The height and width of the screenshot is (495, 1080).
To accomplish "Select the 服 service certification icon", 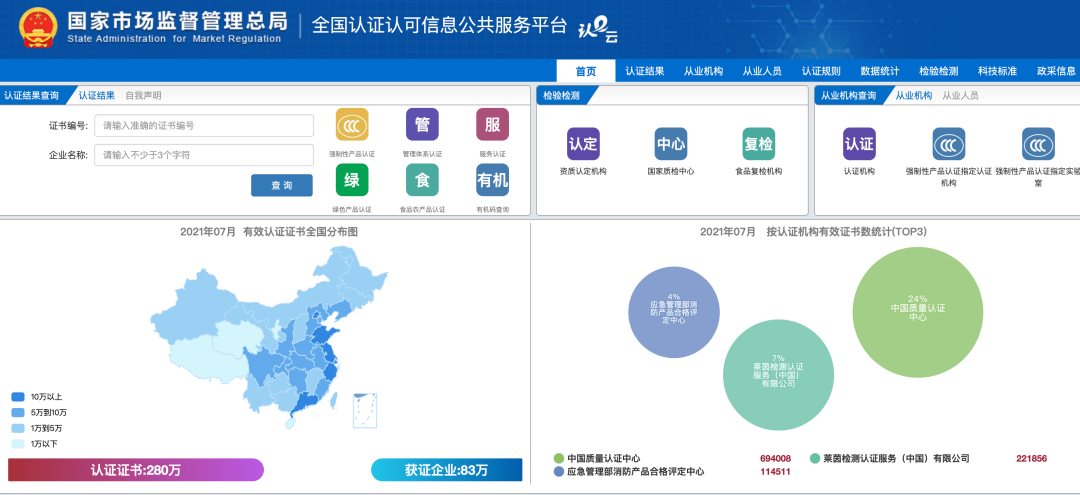I will coord(492,125).
